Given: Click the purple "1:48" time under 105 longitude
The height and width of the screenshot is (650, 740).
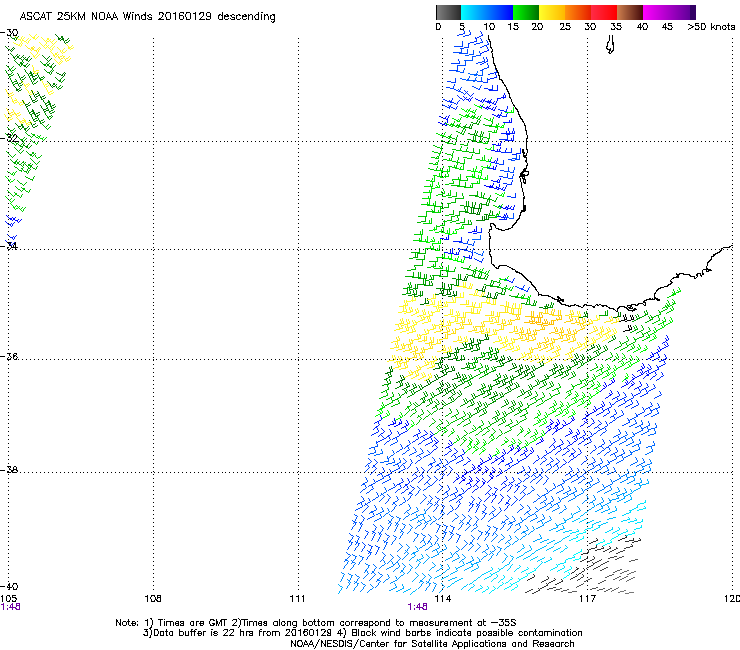Looking at the screenshot, I should 10,607.
